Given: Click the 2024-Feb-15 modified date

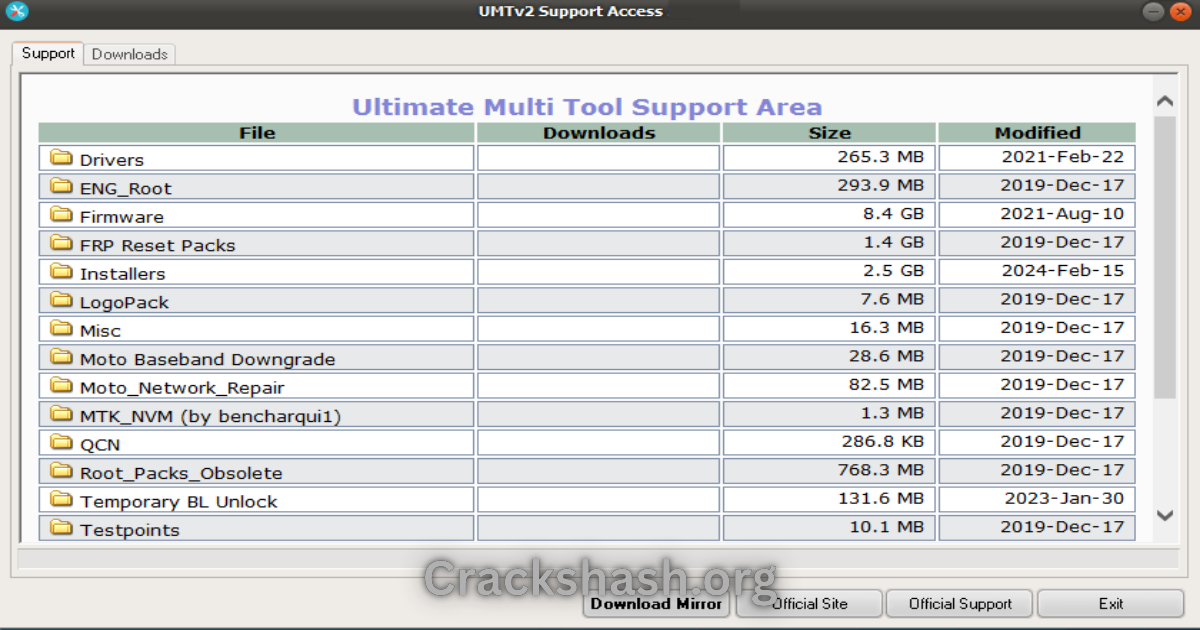Looking at the screenshot, I should (x=1062, y=271).
